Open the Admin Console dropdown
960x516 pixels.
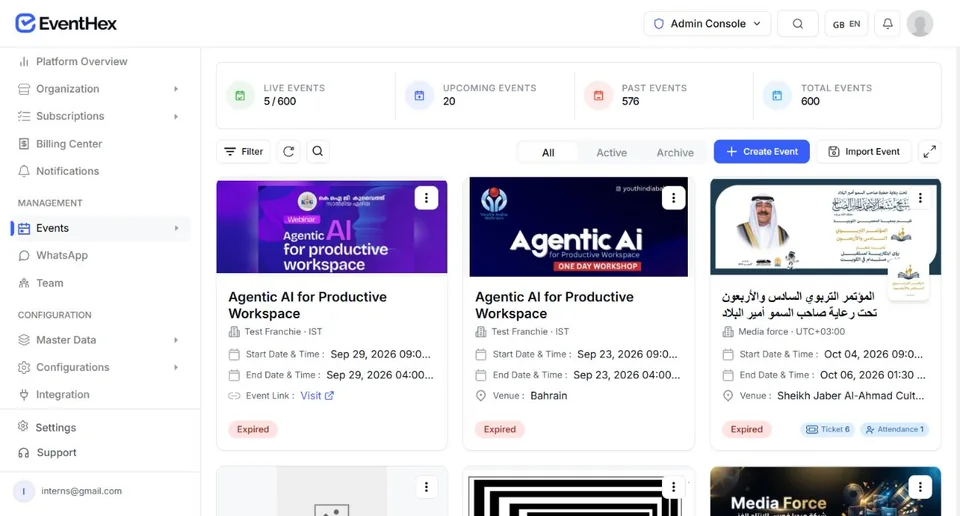(x=707, y=24)
